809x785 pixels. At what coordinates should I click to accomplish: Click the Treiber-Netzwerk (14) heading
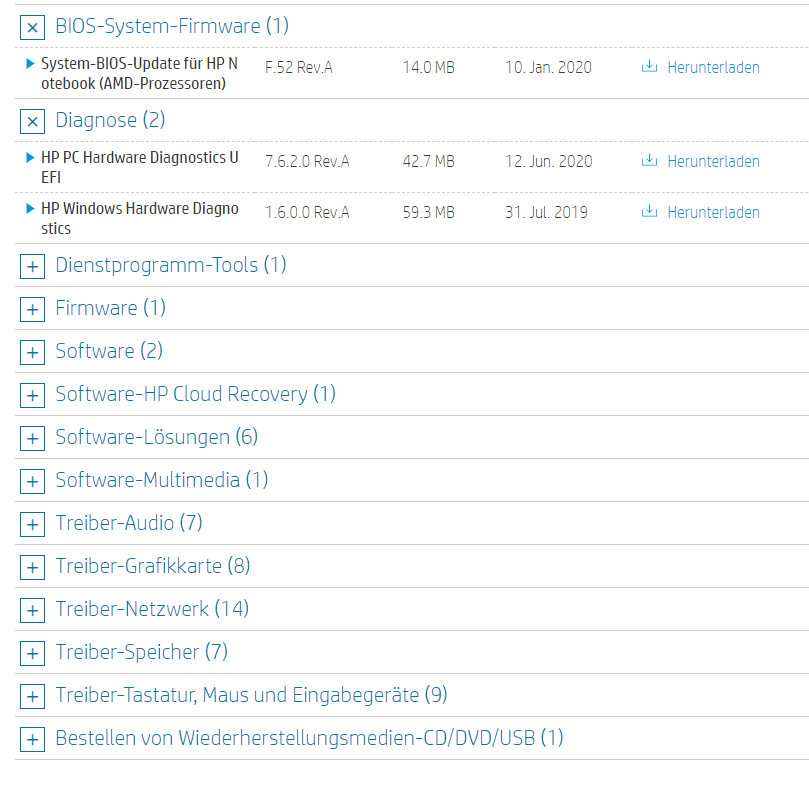pyautogui.click(x=152, y=609)
